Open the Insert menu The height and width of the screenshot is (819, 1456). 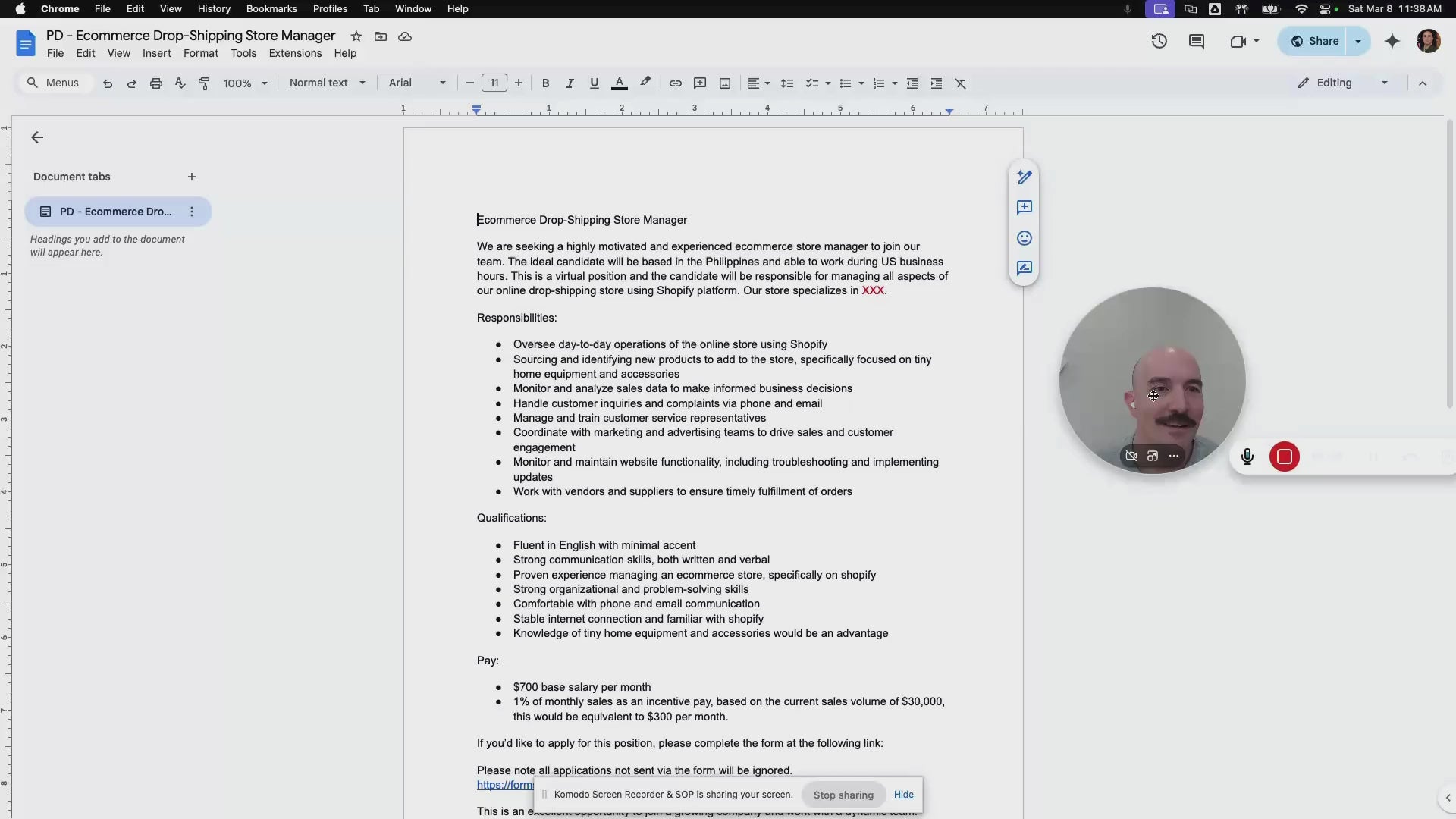pyautogui.click(x=156, y=53)
